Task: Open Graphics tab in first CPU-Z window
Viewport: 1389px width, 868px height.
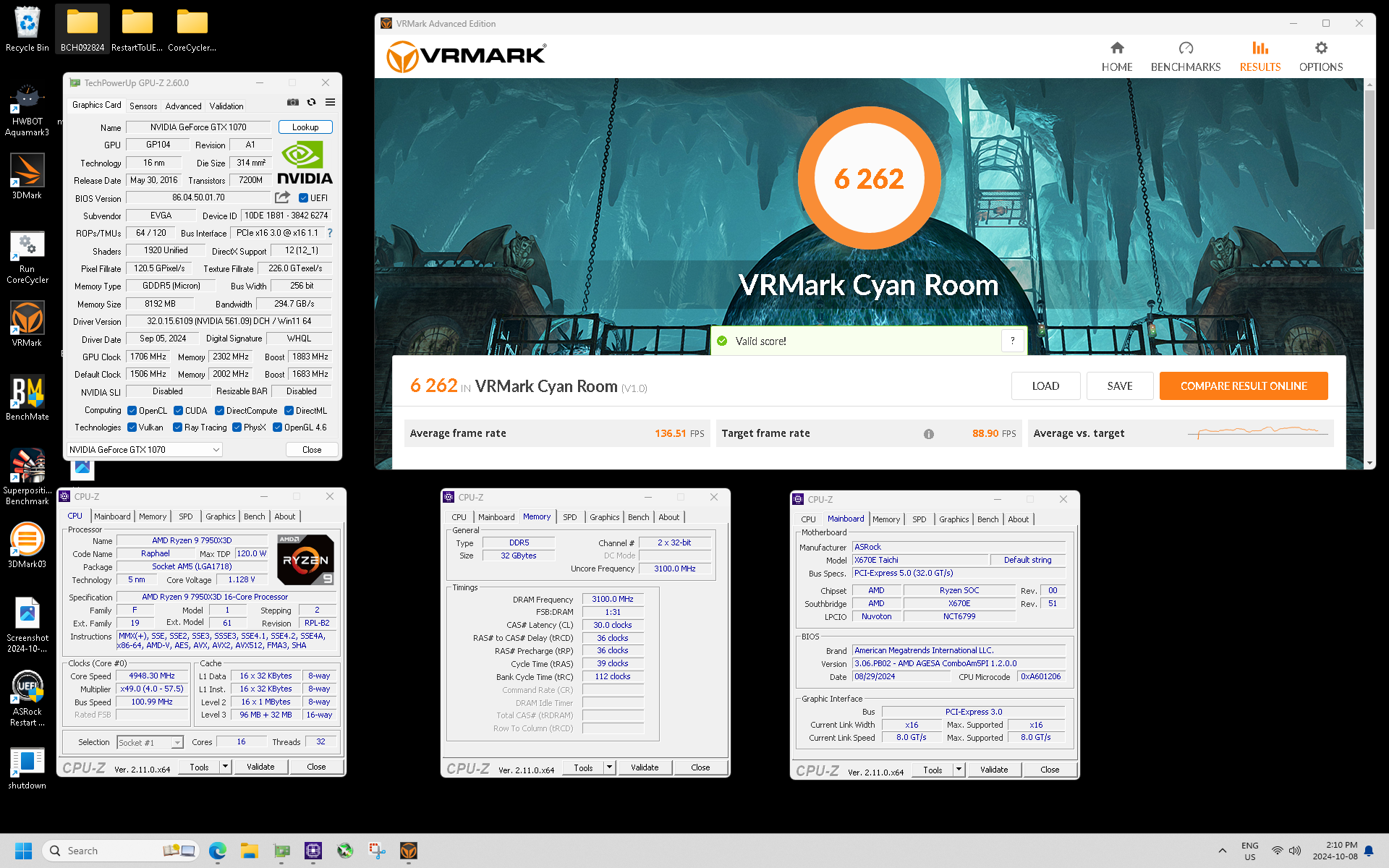Action: click(x=220, y=516)
